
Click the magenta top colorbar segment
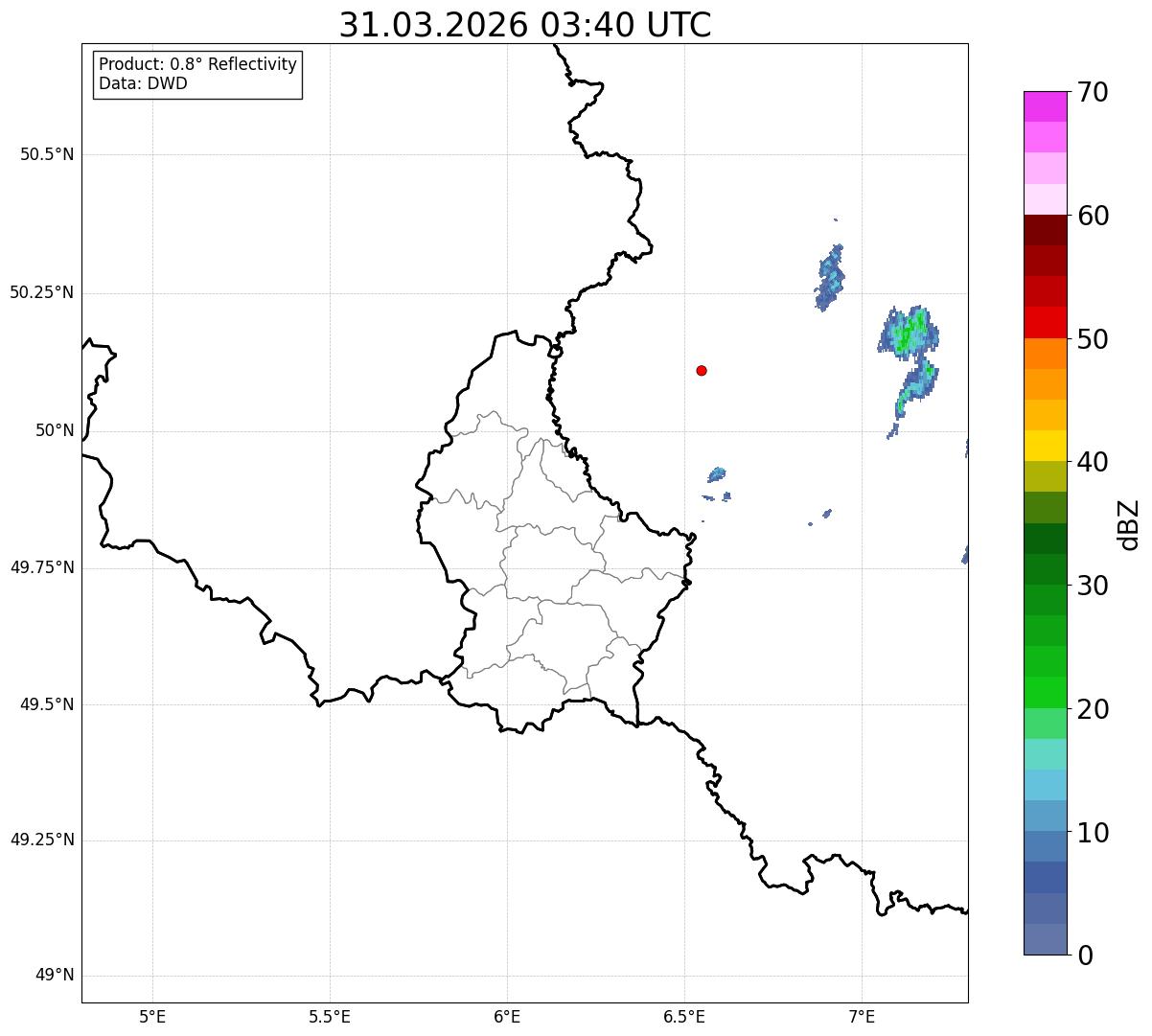pos(1046,106)
